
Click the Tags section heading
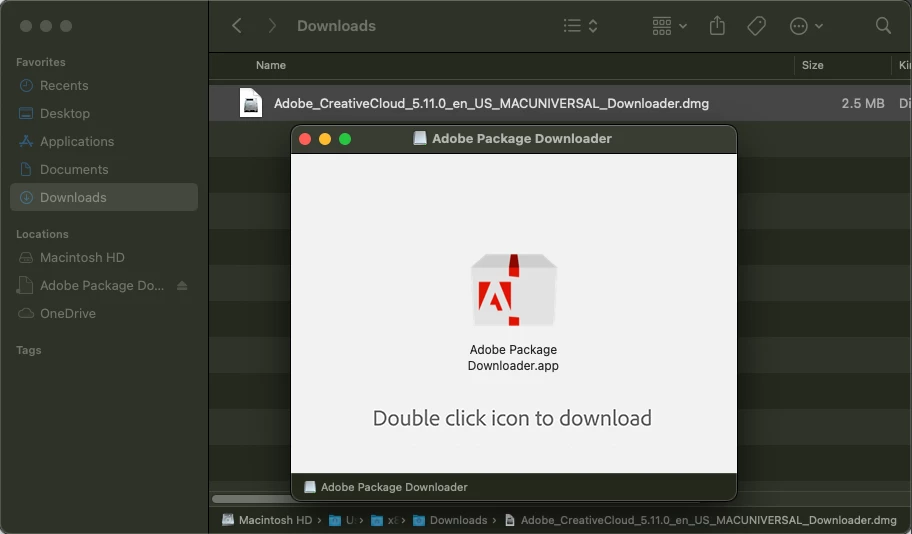coord(28,350)
